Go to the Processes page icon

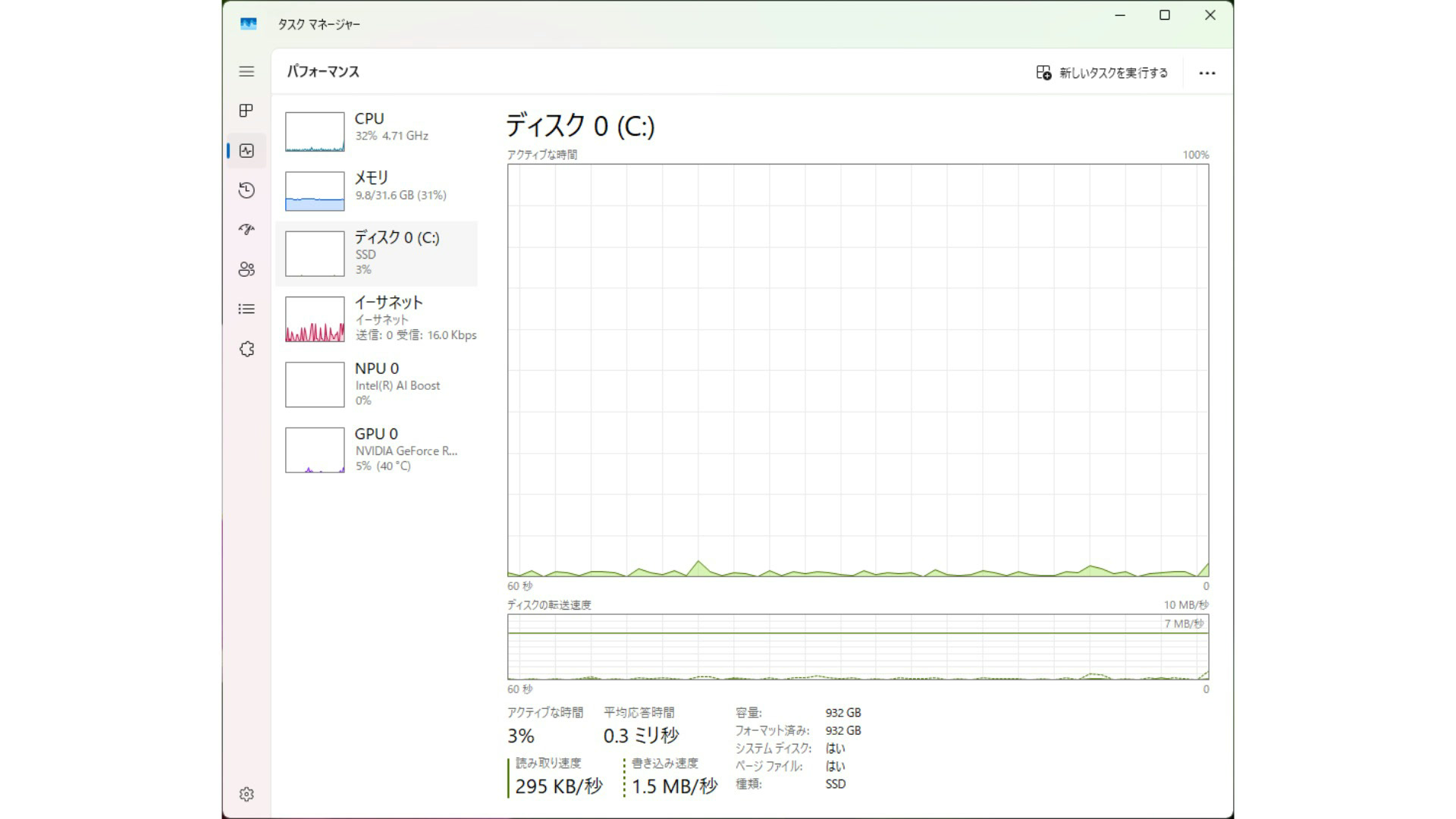point(246,111)
